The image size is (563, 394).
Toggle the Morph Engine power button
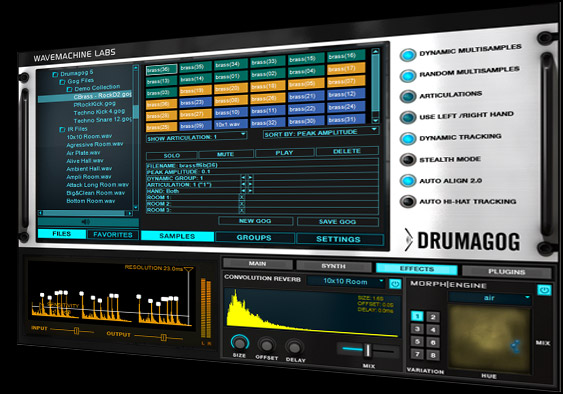544,290
